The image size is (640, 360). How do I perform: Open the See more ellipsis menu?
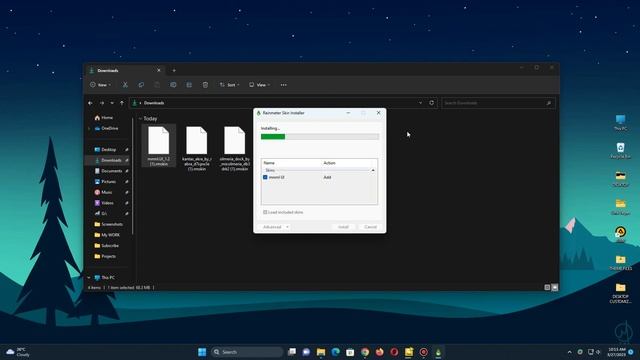click(x=284, y=85)
